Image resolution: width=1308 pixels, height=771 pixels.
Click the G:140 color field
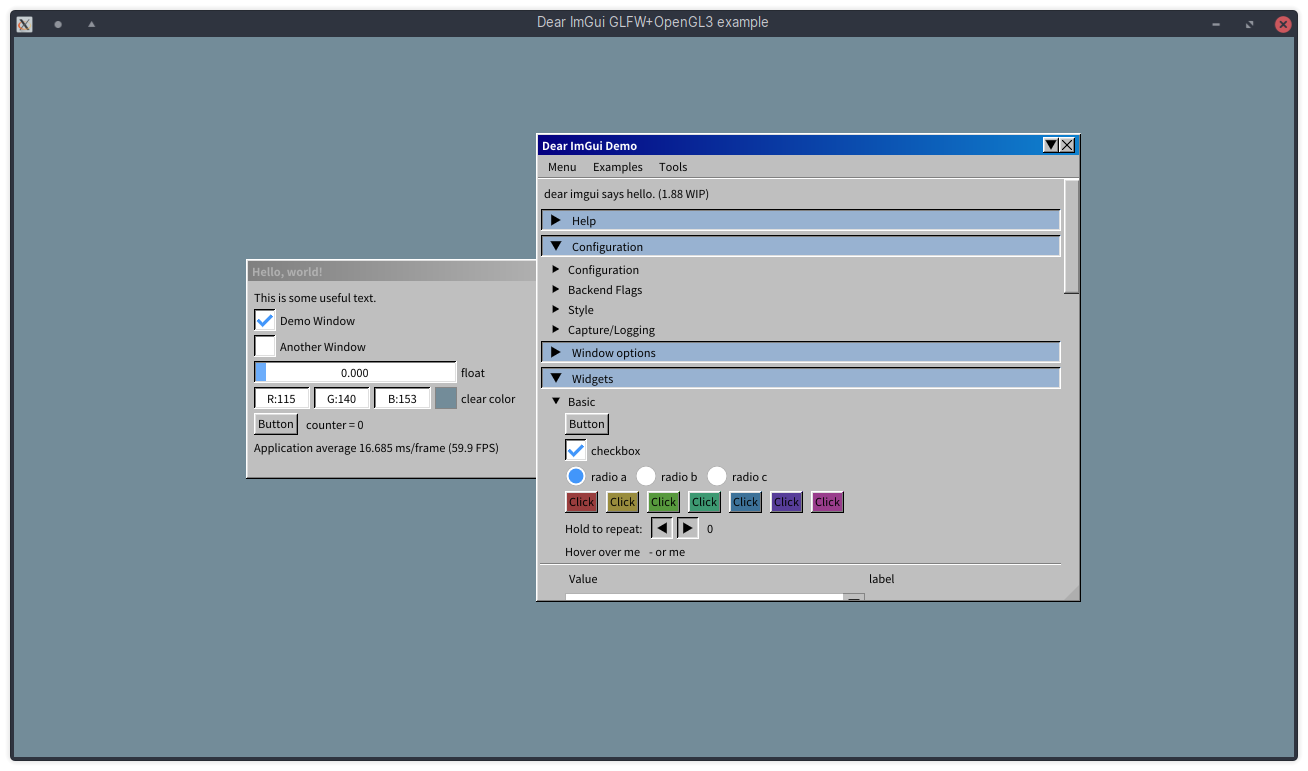(x=342, y=398)
